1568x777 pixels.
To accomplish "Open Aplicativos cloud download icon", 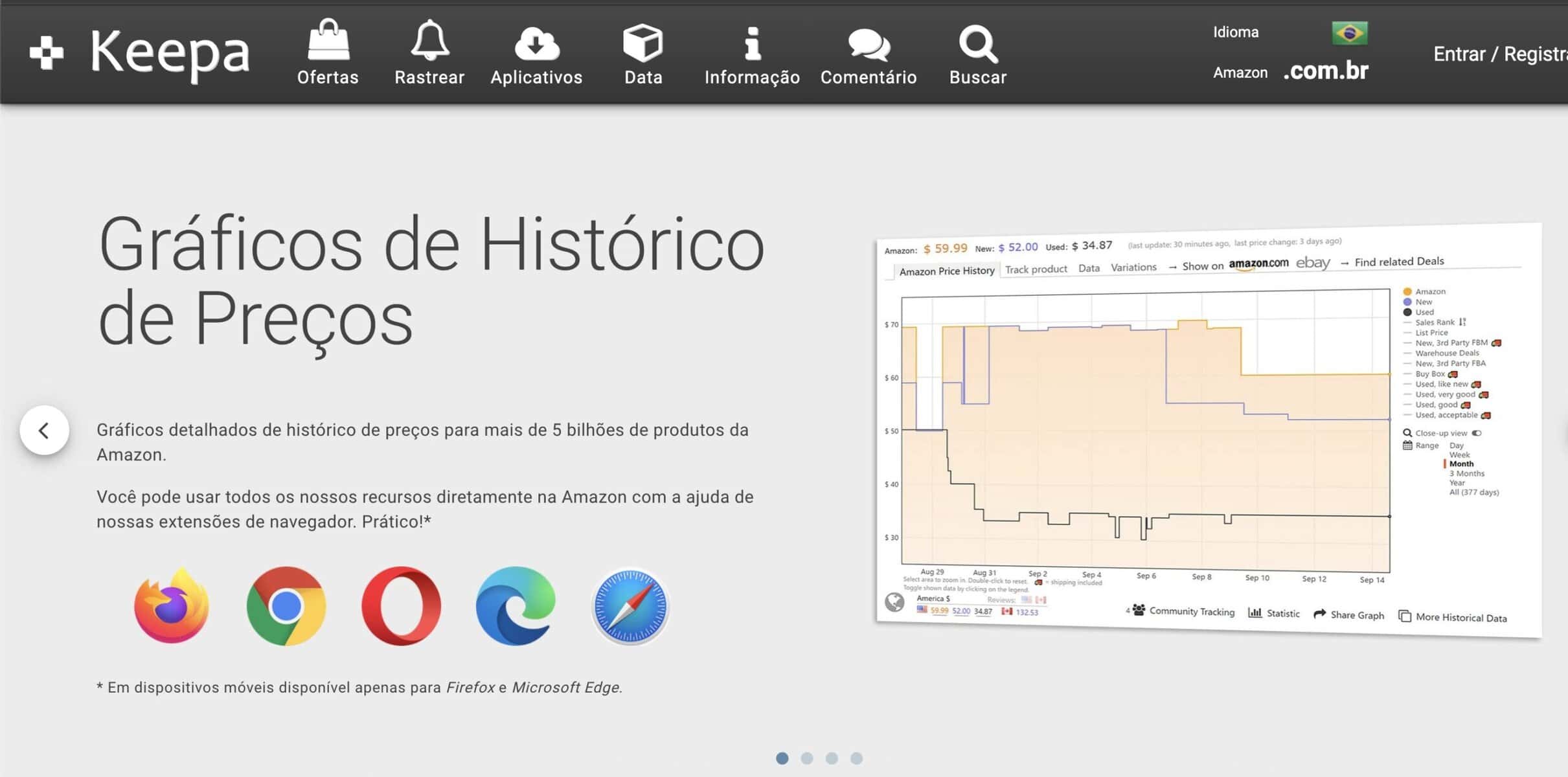I will (536, 43).
